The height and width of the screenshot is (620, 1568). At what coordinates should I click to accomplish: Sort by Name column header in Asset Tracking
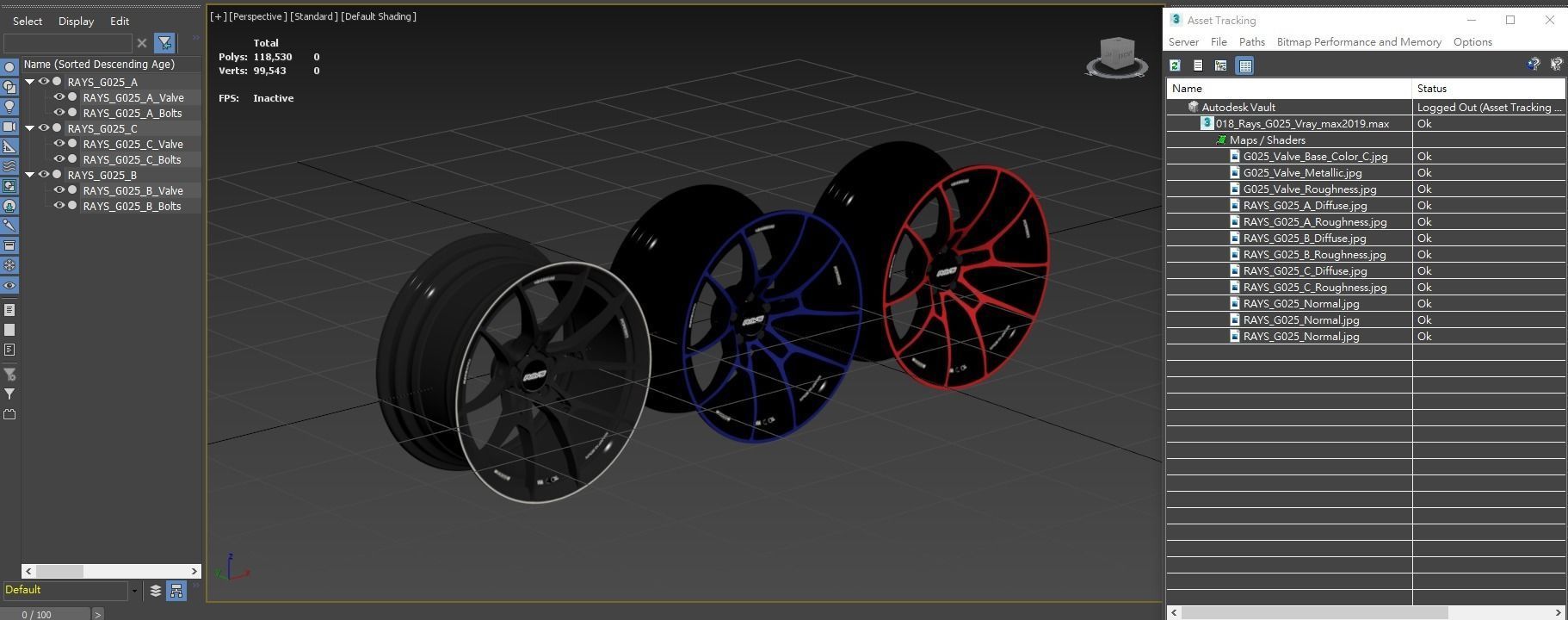click(x=1289, y=89)
